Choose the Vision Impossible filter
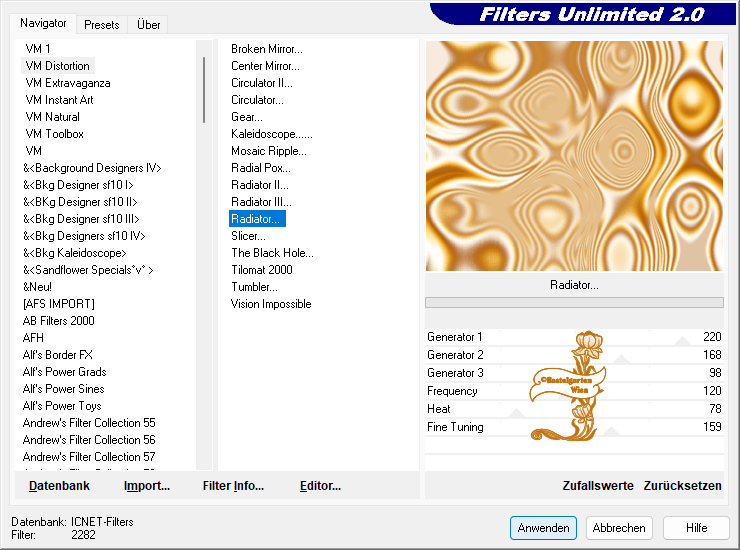This screenshot has height=550, width=740. point(271,304)
